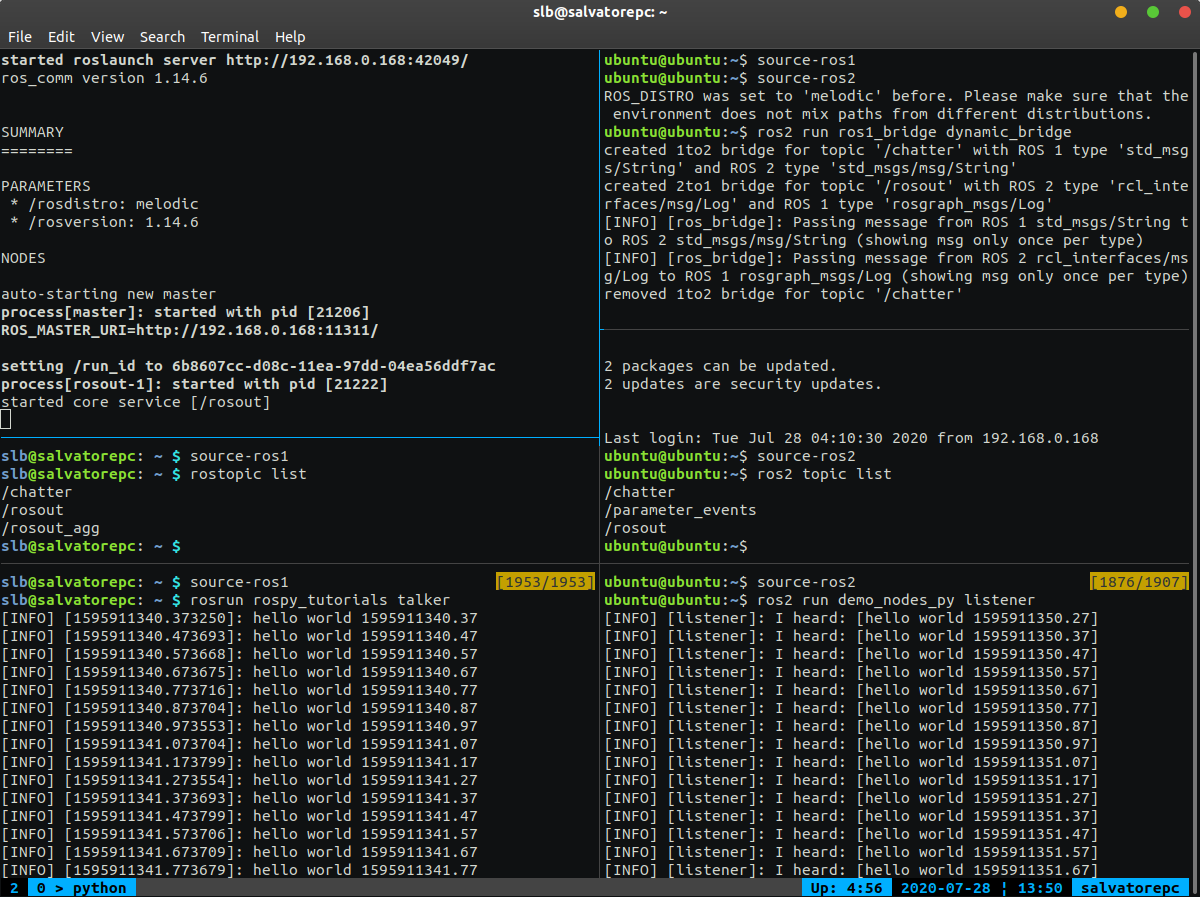Click 'ros2 run ros1_bridge dynamic_bridge' command
Screen dimensions: 1200x897
[914, 132]
